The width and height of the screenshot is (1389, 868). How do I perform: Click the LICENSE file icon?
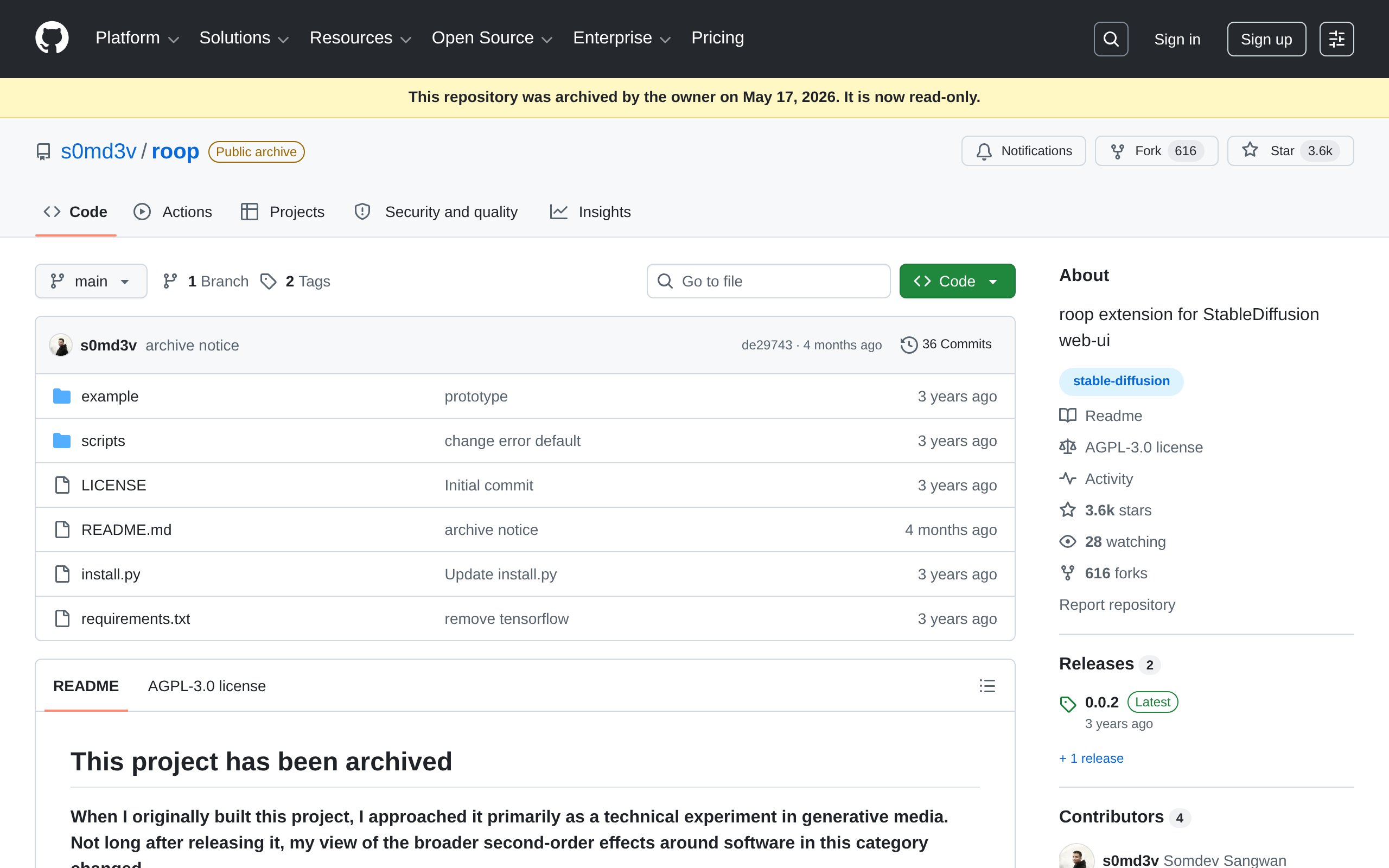[62, 485]
